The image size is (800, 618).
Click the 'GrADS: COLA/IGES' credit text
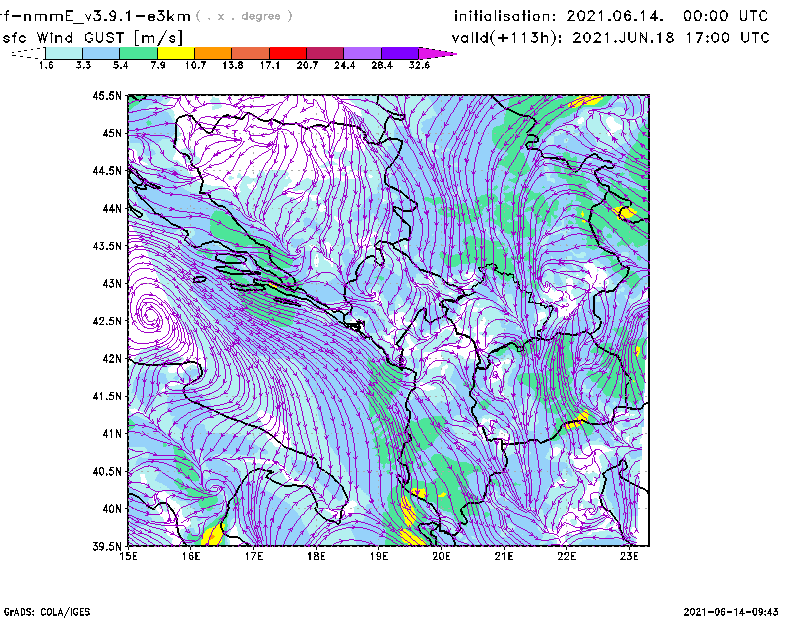[47, 612]
